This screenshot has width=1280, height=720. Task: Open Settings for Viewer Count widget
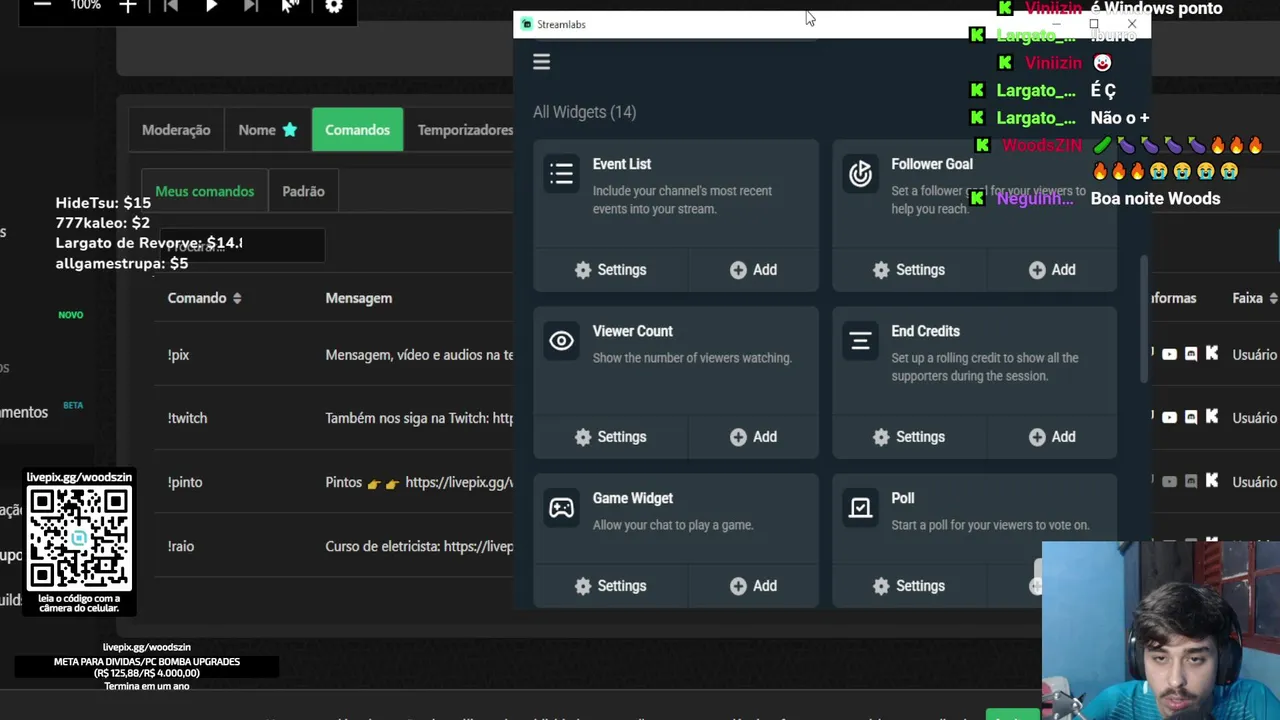[610, 437]
